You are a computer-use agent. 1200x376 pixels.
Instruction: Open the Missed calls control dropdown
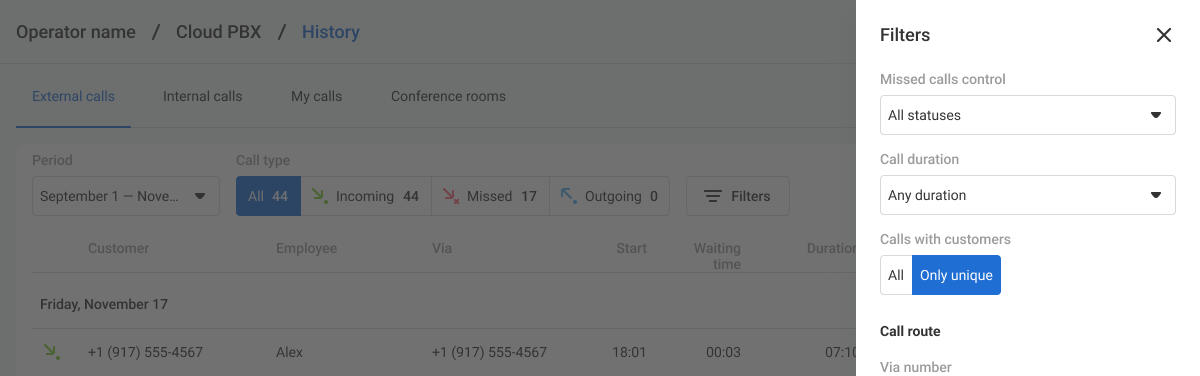pos(1028,115)
